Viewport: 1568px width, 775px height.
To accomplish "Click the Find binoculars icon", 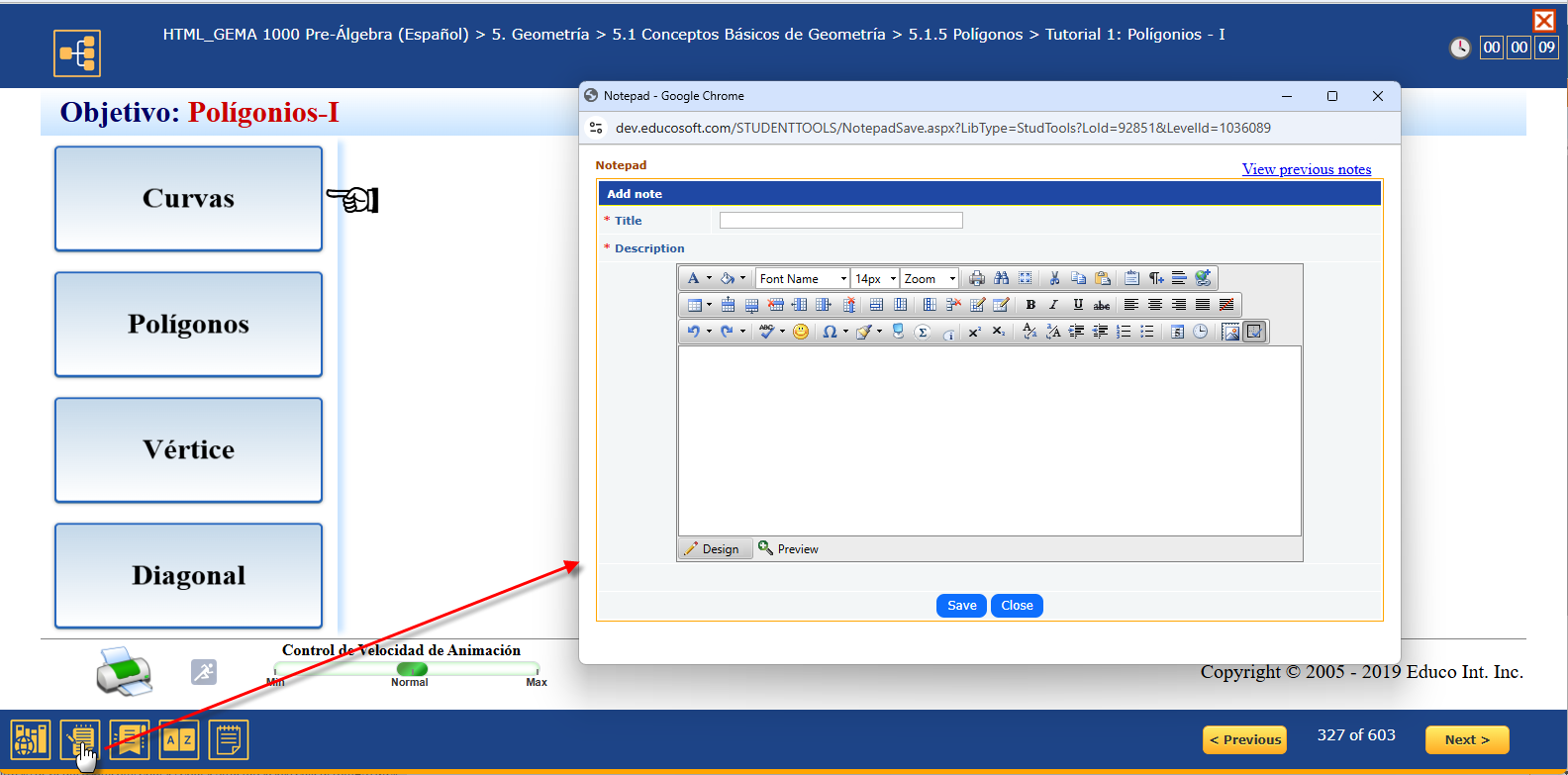I will 1001,278.
